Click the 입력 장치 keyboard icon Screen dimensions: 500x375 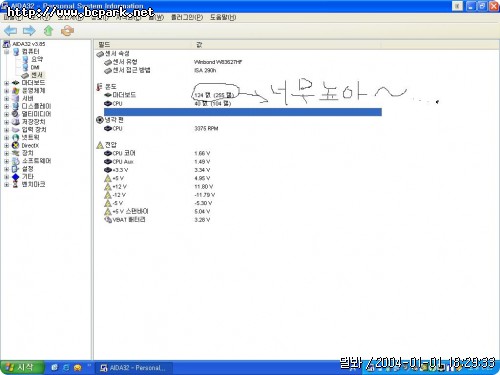click(16, 130)
